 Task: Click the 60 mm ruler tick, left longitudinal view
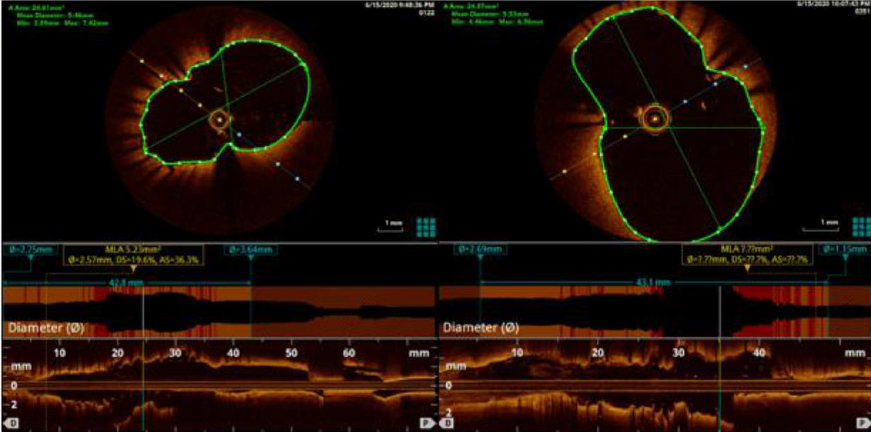[349, 353]
